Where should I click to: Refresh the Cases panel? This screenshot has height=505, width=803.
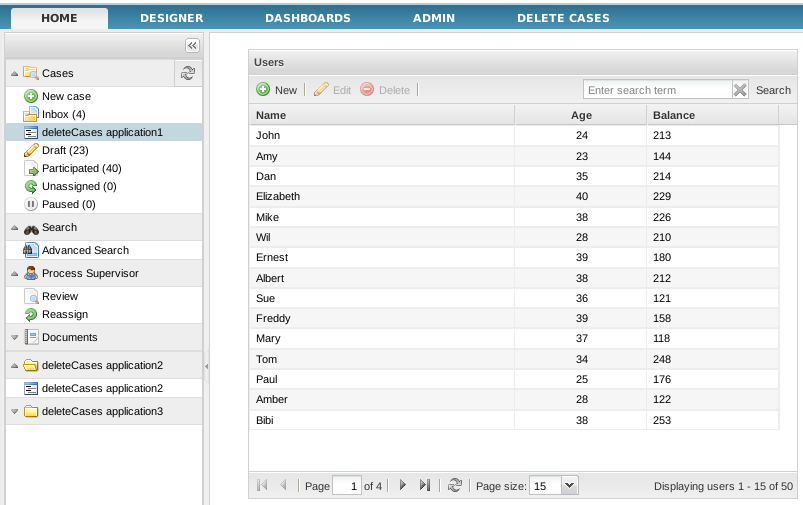[187, 72]
